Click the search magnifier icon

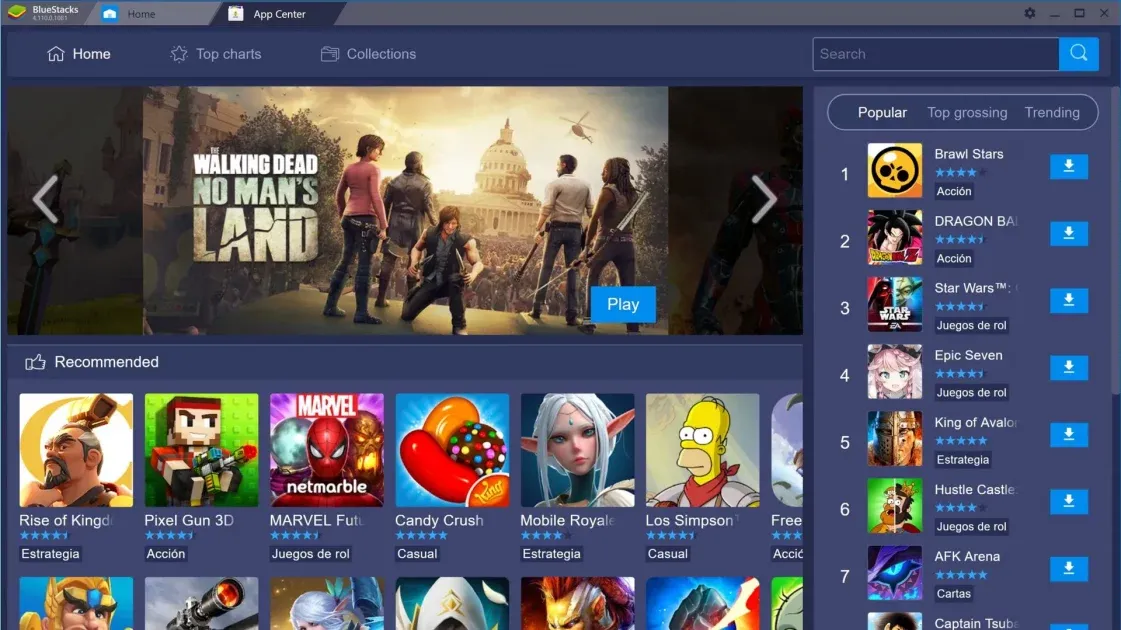[x=1079, y=54]
